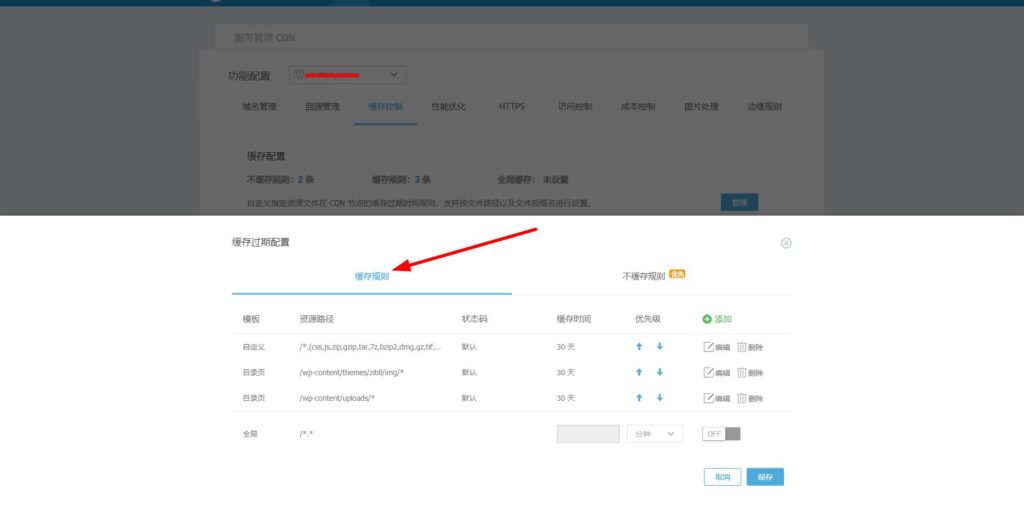Click the 全局 row label
This screenshot has width=1024, height=507.
250,434
